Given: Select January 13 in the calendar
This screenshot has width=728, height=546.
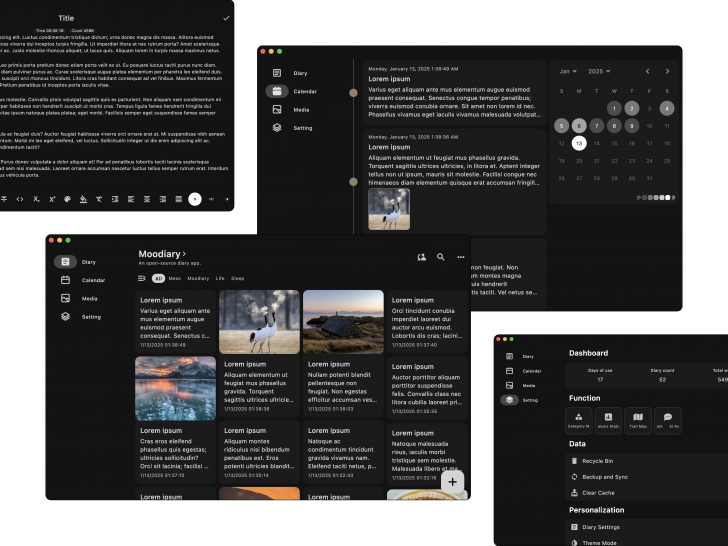Looking at the screenshot, I should click(x=579, y=143).
